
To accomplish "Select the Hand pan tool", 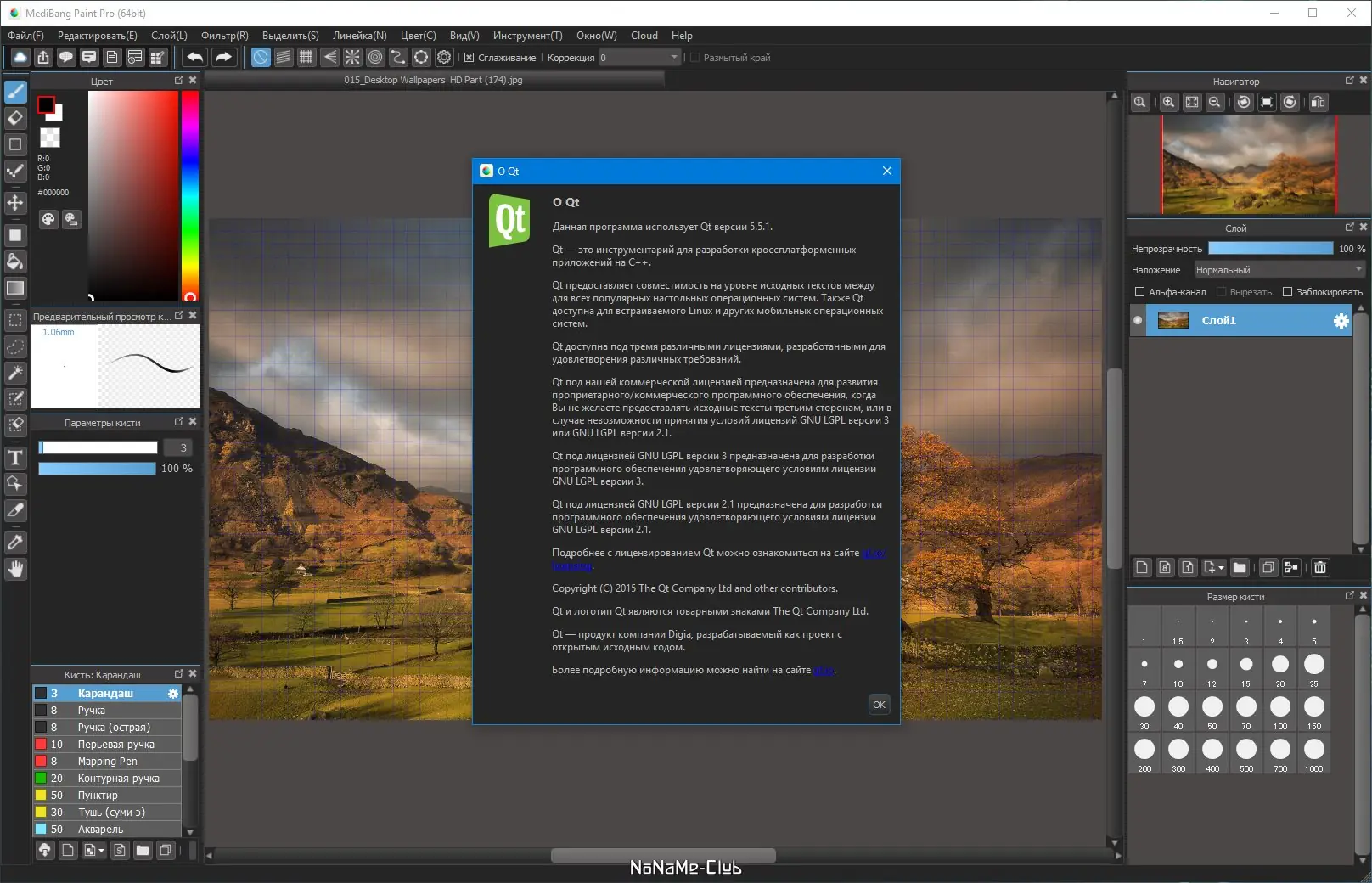I will 15,569.
